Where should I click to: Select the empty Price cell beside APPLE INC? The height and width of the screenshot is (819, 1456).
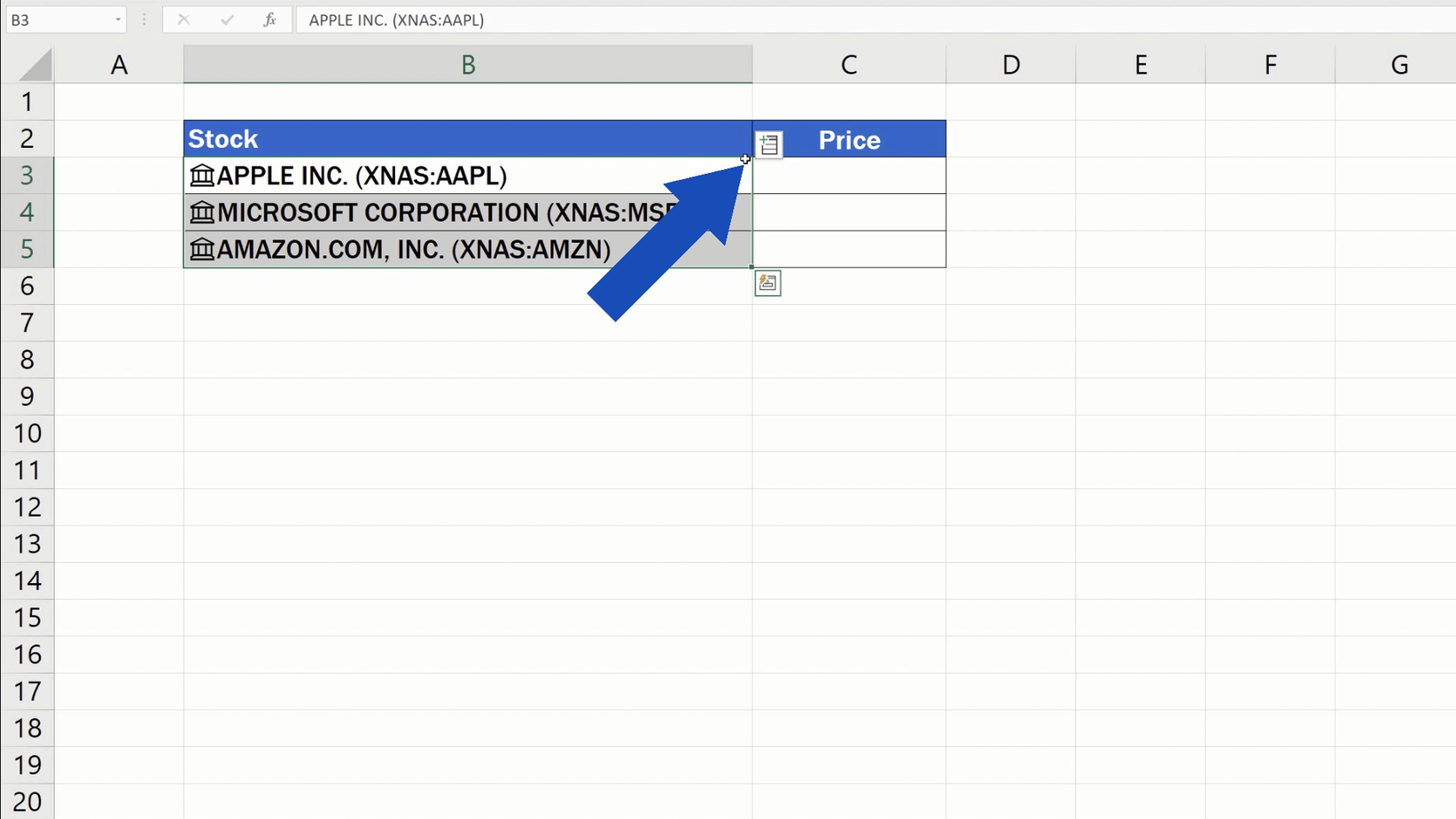[x=849, y=175]
